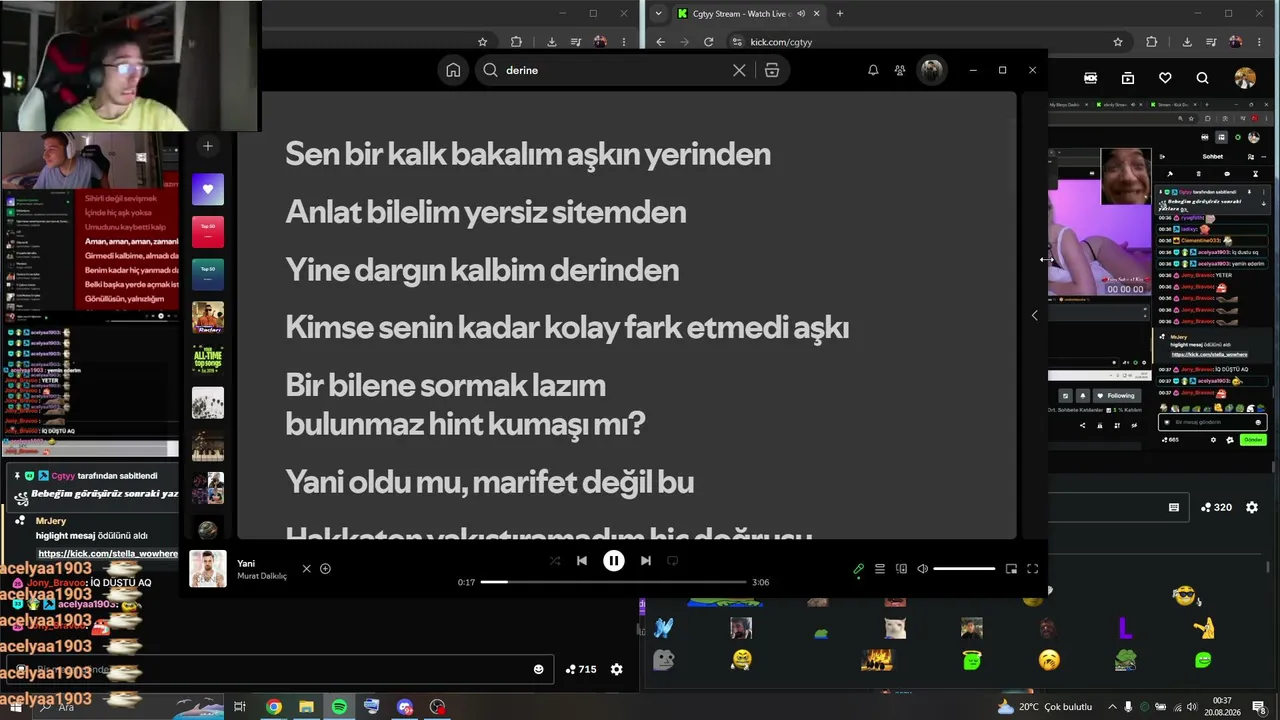This screenshot has width=1280, height=720.
Task: Jump to lyric 'Yani oldu mu, marifet değil bu'
Action: coord(490,482)
